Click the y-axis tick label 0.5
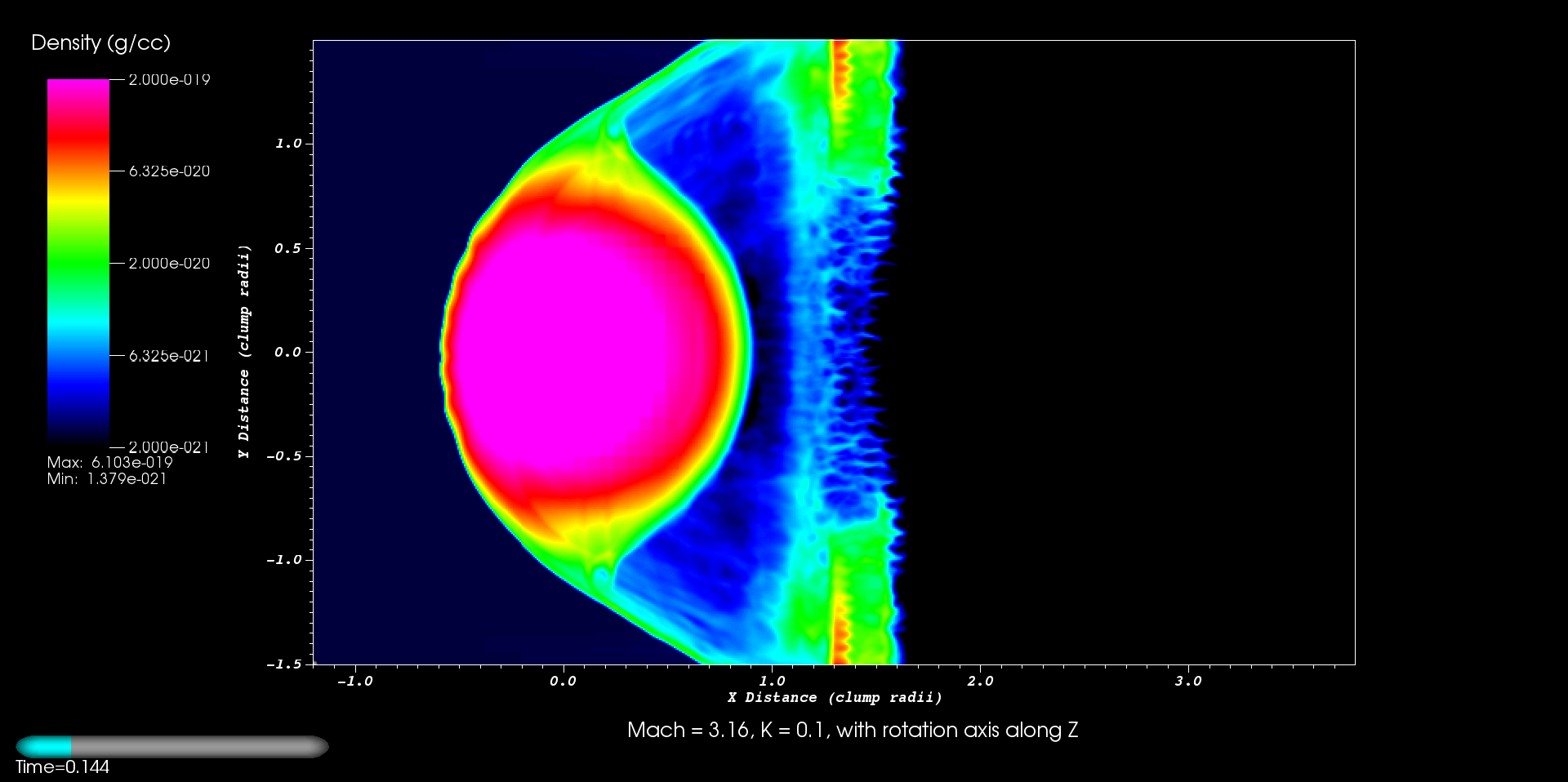 click(x=288, y=248)
